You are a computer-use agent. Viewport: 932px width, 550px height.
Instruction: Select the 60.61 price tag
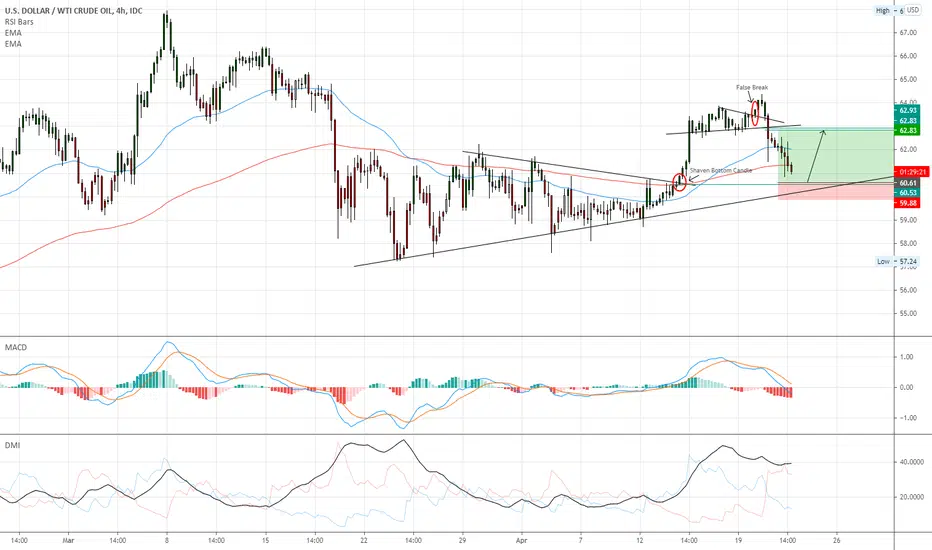click(907, 183)
